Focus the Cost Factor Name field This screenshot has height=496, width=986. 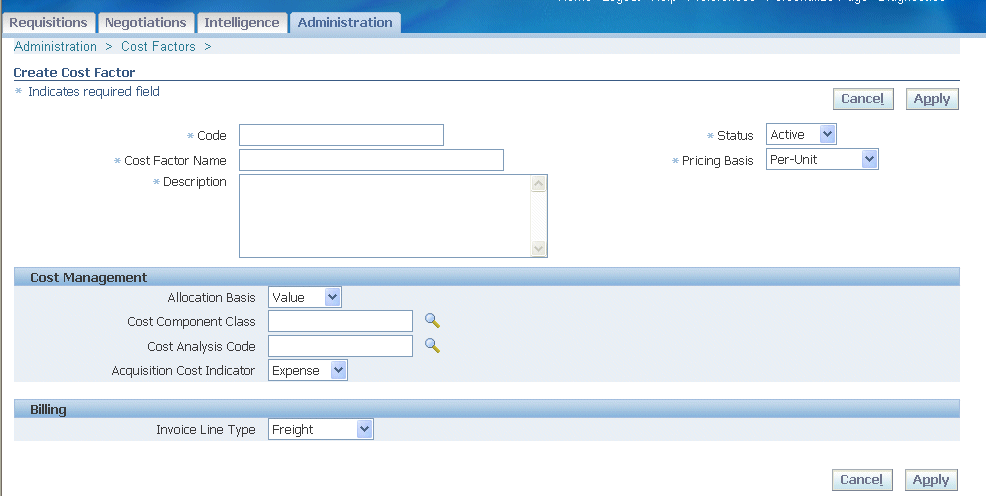point(371,160)
